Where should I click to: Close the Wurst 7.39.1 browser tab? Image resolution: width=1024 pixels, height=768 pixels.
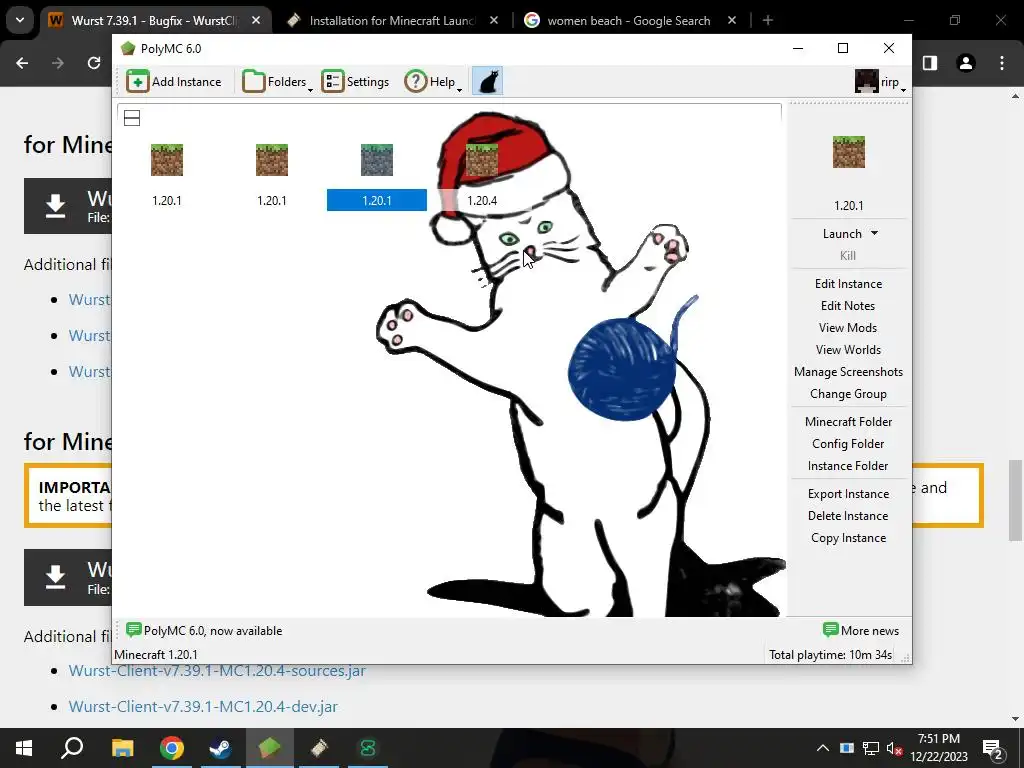tap(256, 20)
